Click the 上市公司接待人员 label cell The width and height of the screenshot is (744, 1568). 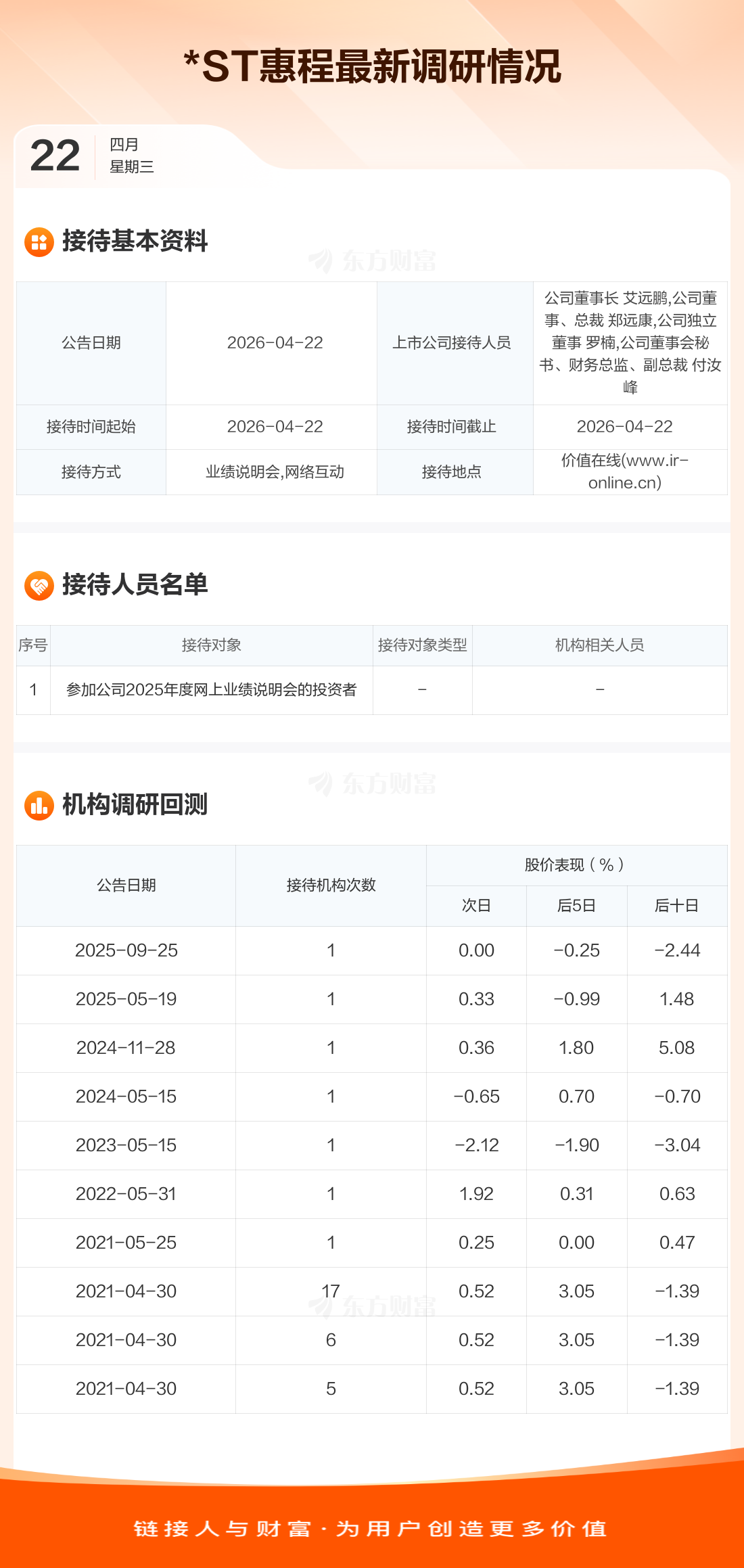pyautogui.click(x=455, y=343)
